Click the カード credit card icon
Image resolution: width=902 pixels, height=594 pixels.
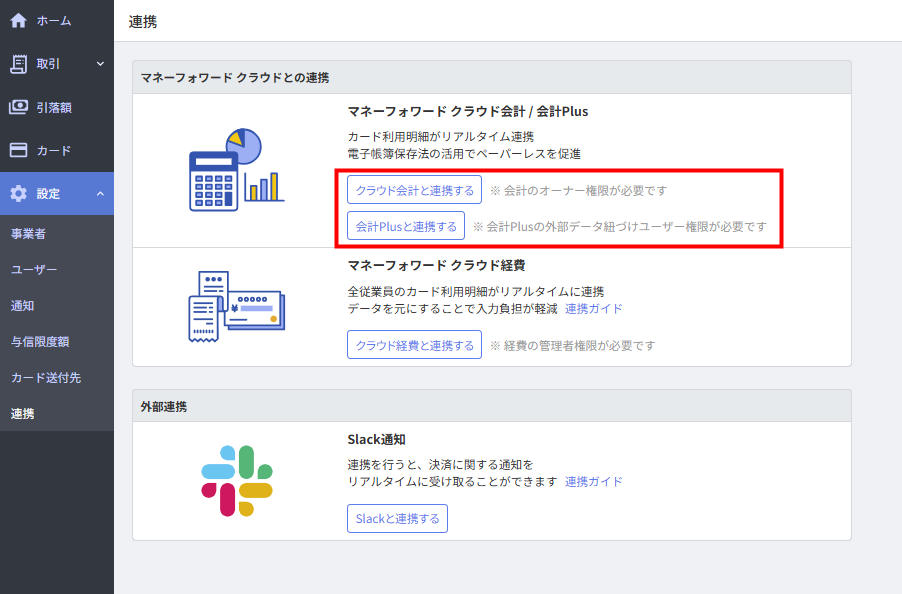(18, 150)
